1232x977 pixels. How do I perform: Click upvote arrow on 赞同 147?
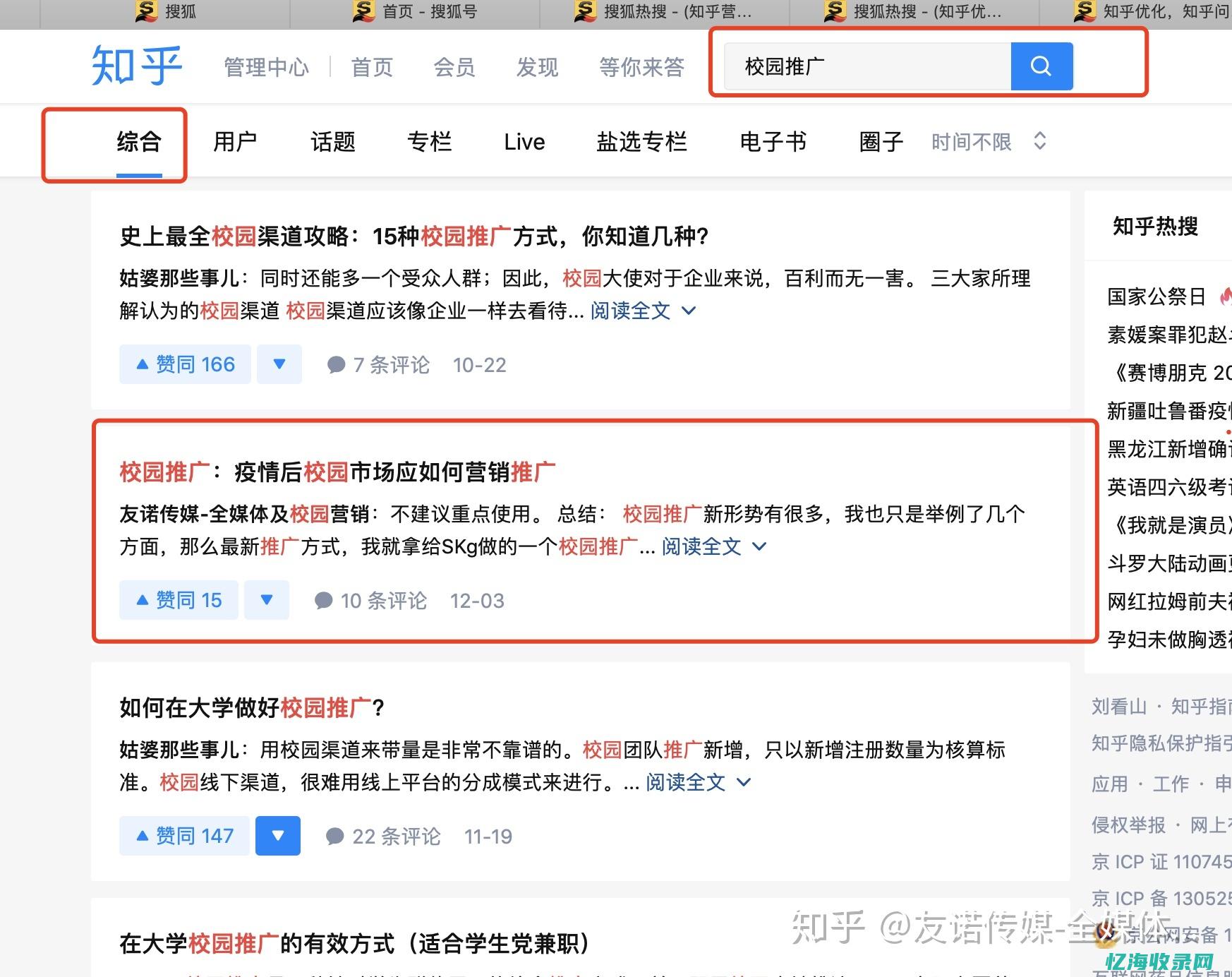tap(143, 835)
